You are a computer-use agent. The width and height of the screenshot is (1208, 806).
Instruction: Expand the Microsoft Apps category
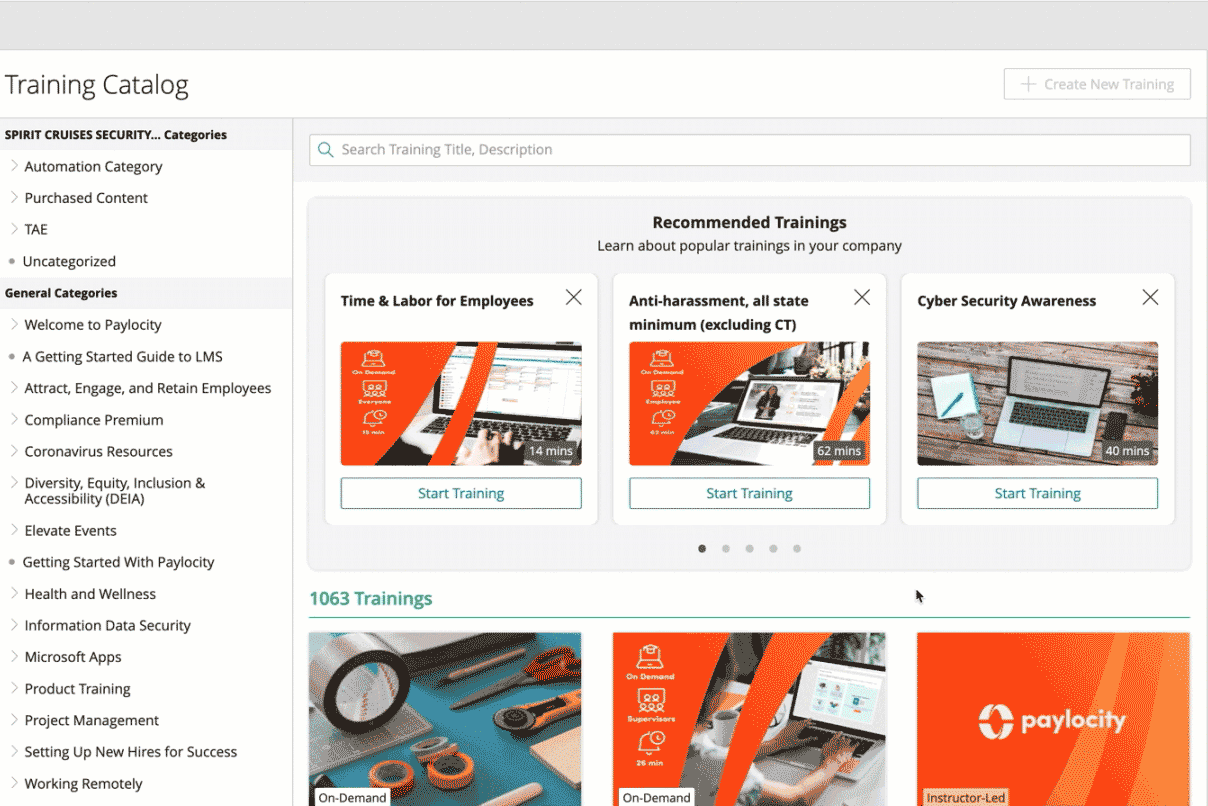pos(14,657)
